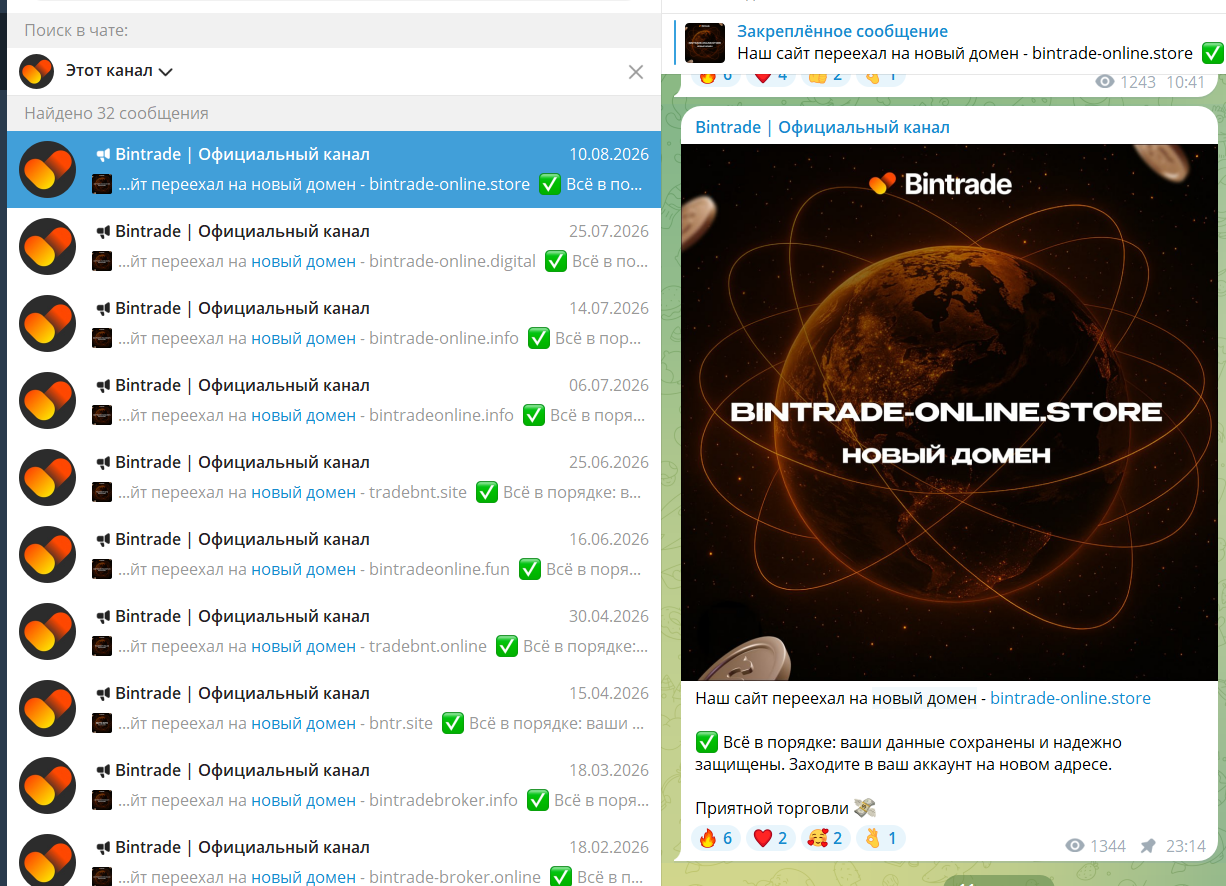Image resolution: width=1226 pixels, height=886 pixels.
Task: Click avatar of the 30.04.2026 result
Action: tap(48, 631)
